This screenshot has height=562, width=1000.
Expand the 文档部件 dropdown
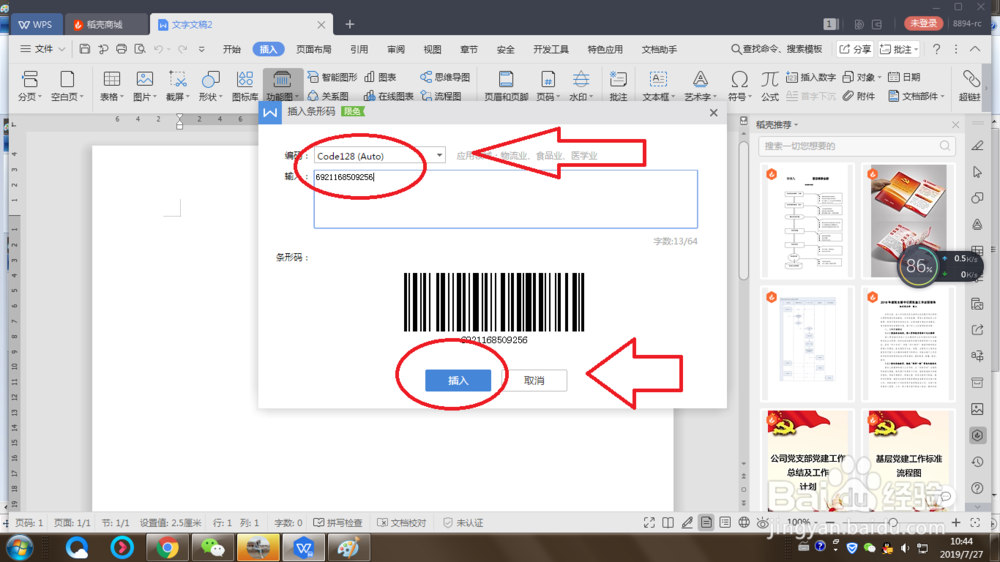[943, 96]
